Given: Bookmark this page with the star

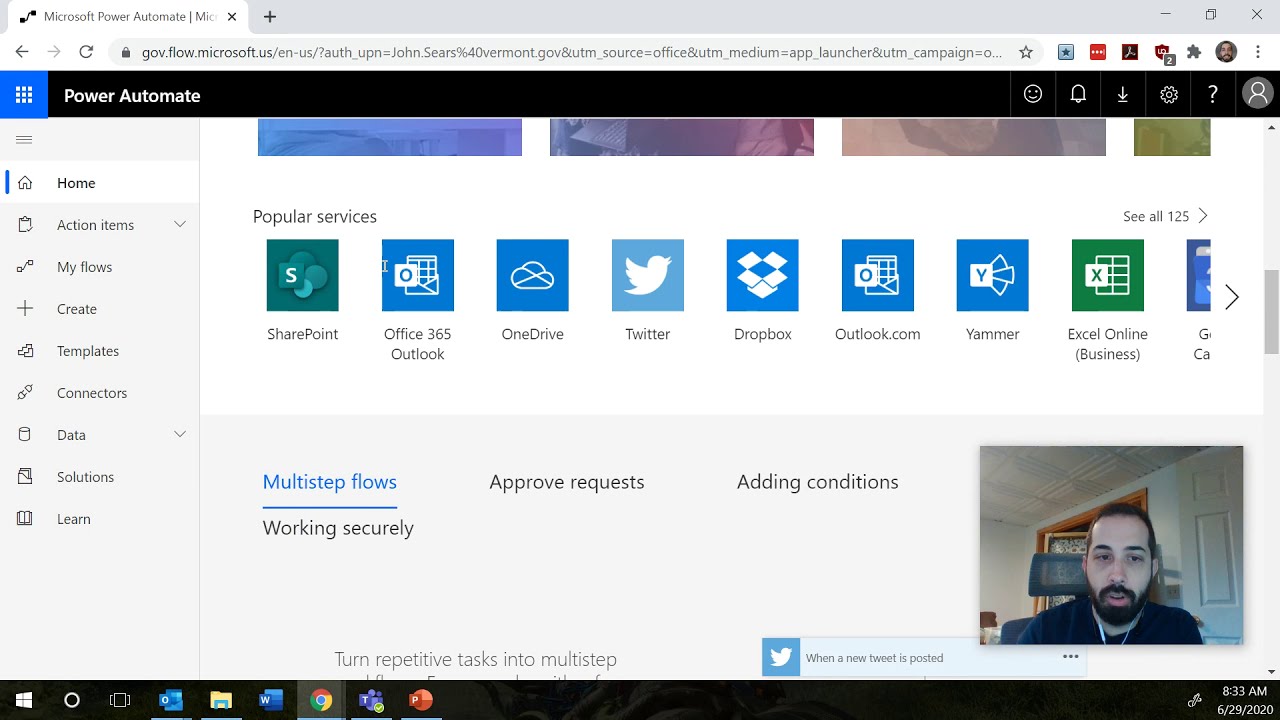Looking at the screenshot, I should click(x=1026, y=52).
